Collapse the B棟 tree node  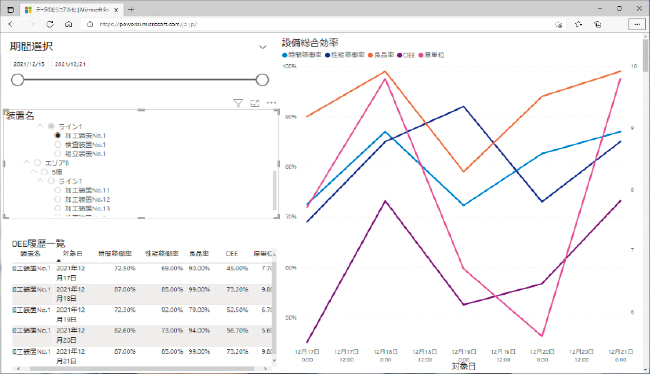(33, 171)
